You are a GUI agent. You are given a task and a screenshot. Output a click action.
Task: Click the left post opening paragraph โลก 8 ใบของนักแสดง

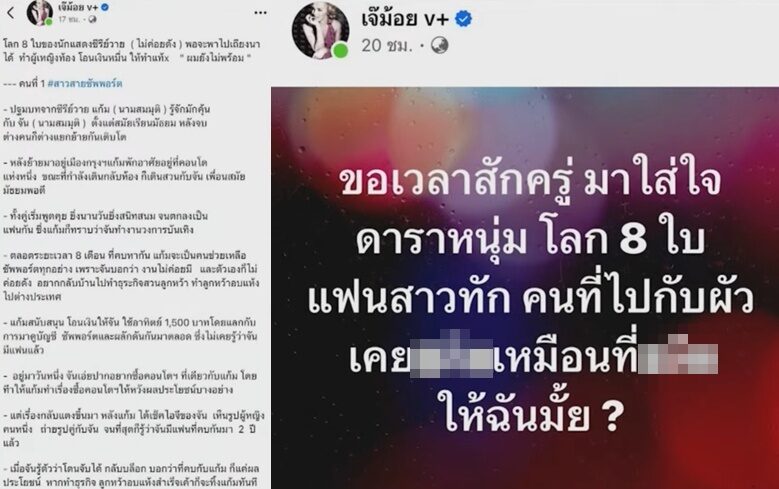(132, 51)
